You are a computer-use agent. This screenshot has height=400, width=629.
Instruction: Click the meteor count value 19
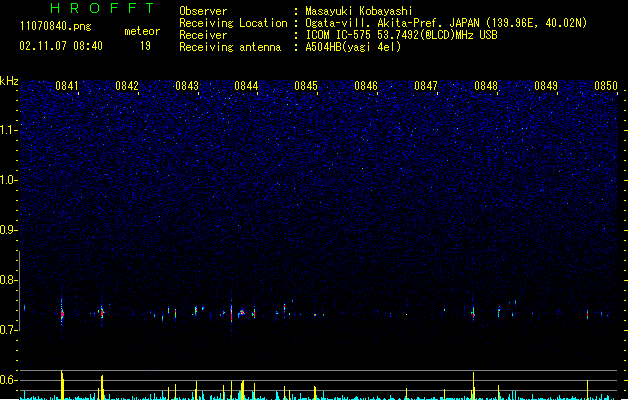145,46
